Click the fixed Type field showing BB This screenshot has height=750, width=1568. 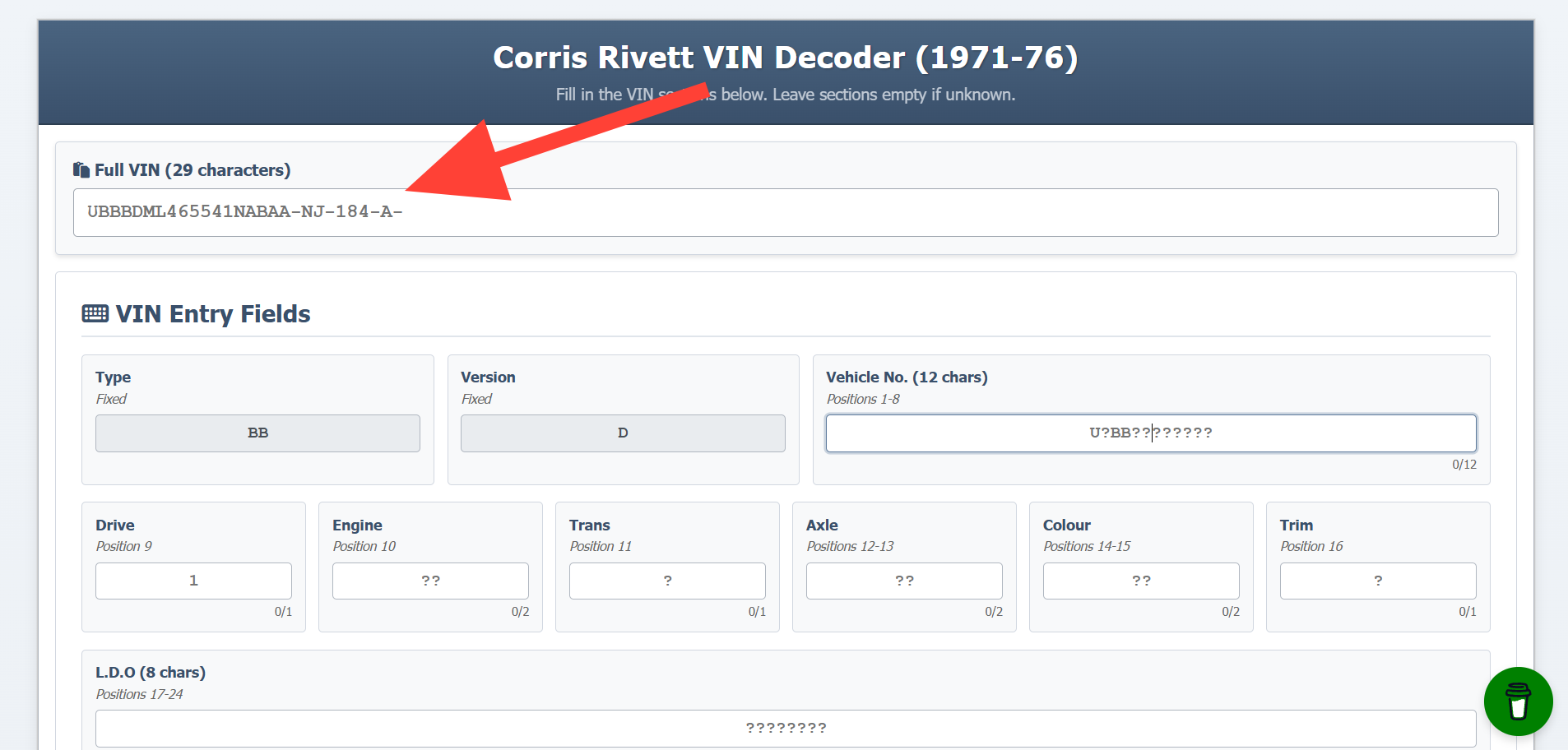click(x=257, y=433)
